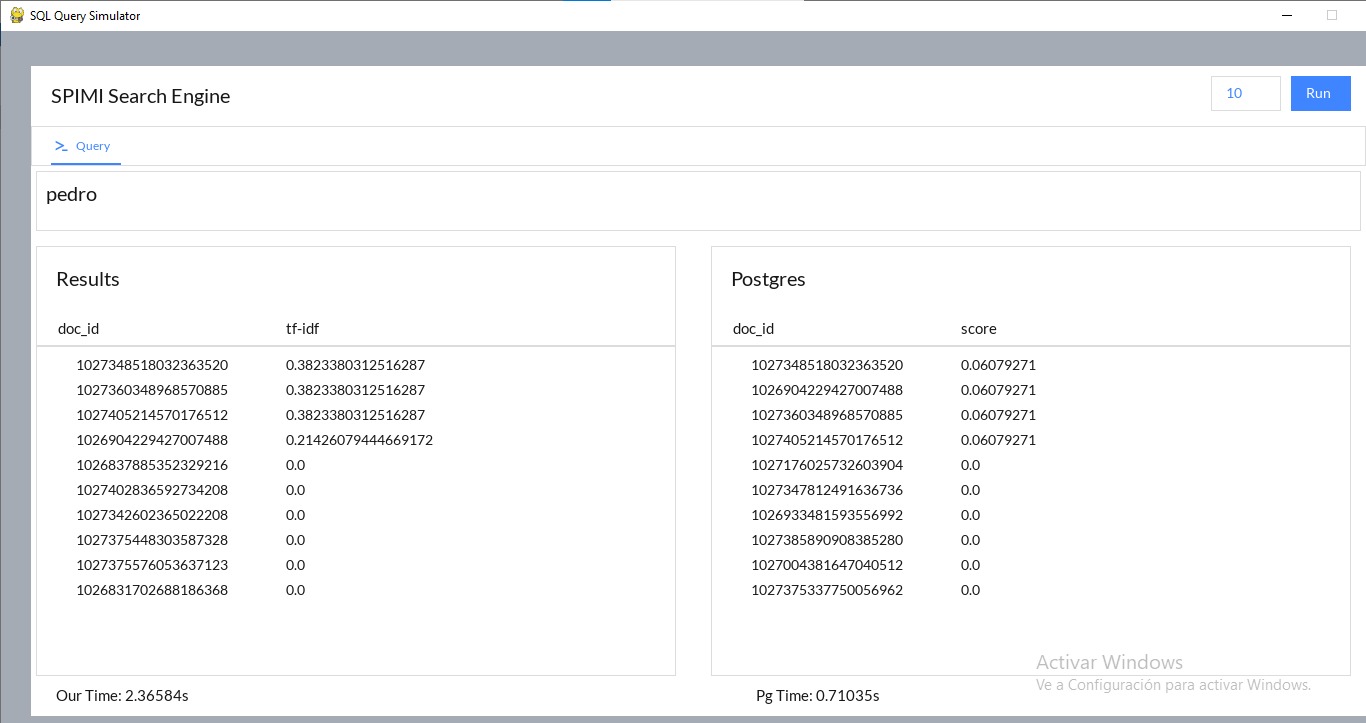
Task: Click the Postgres panel heading
Action: pyautogui.click(x=768, y=279)
